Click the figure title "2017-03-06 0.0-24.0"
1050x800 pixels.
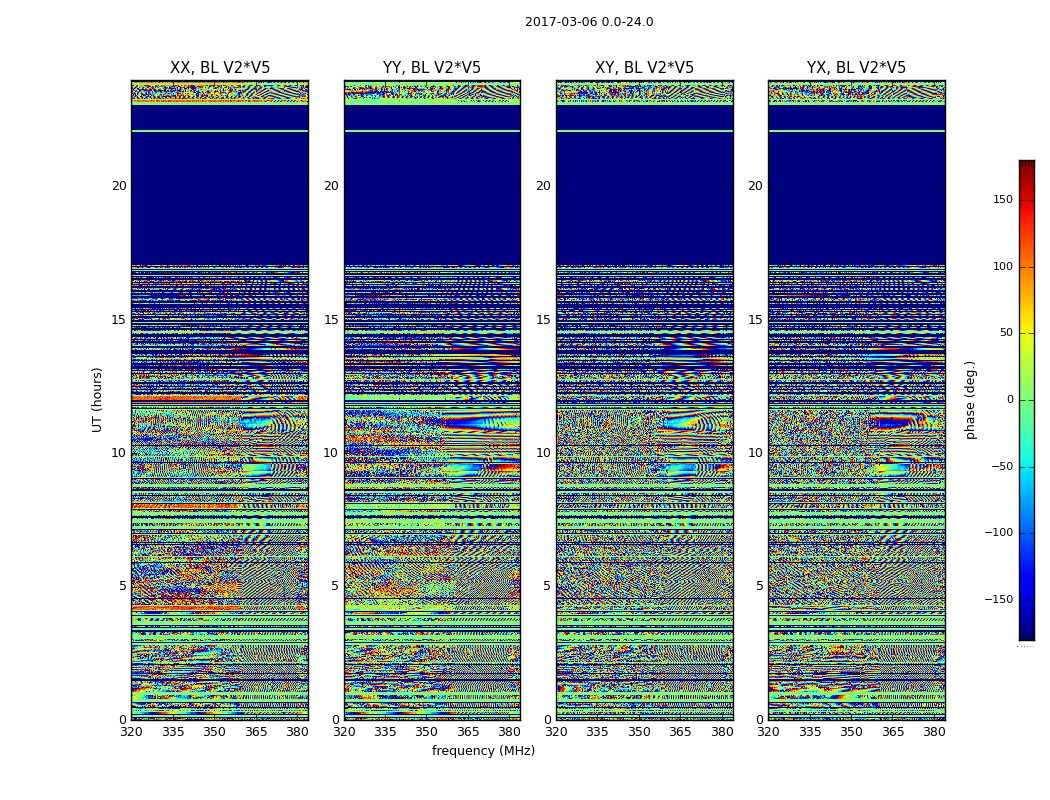(x=589, y=22)
